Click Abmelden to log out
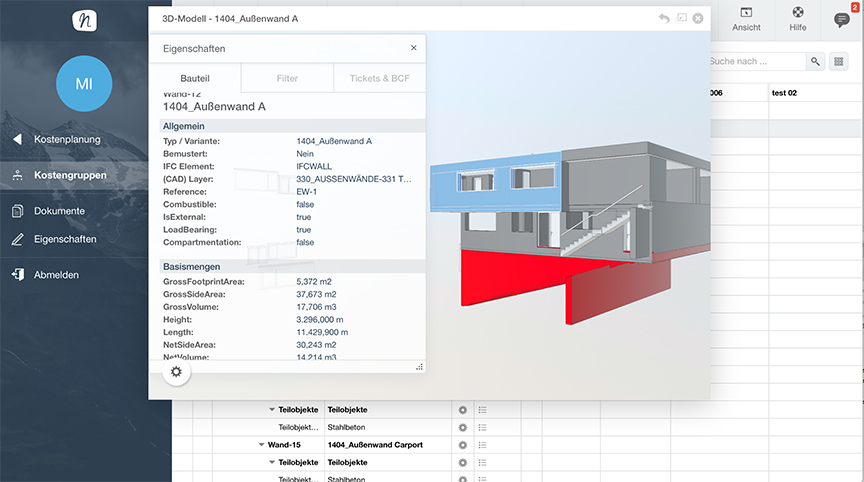Viewport: 864px width, 482px height. click(x=56, y=275)
